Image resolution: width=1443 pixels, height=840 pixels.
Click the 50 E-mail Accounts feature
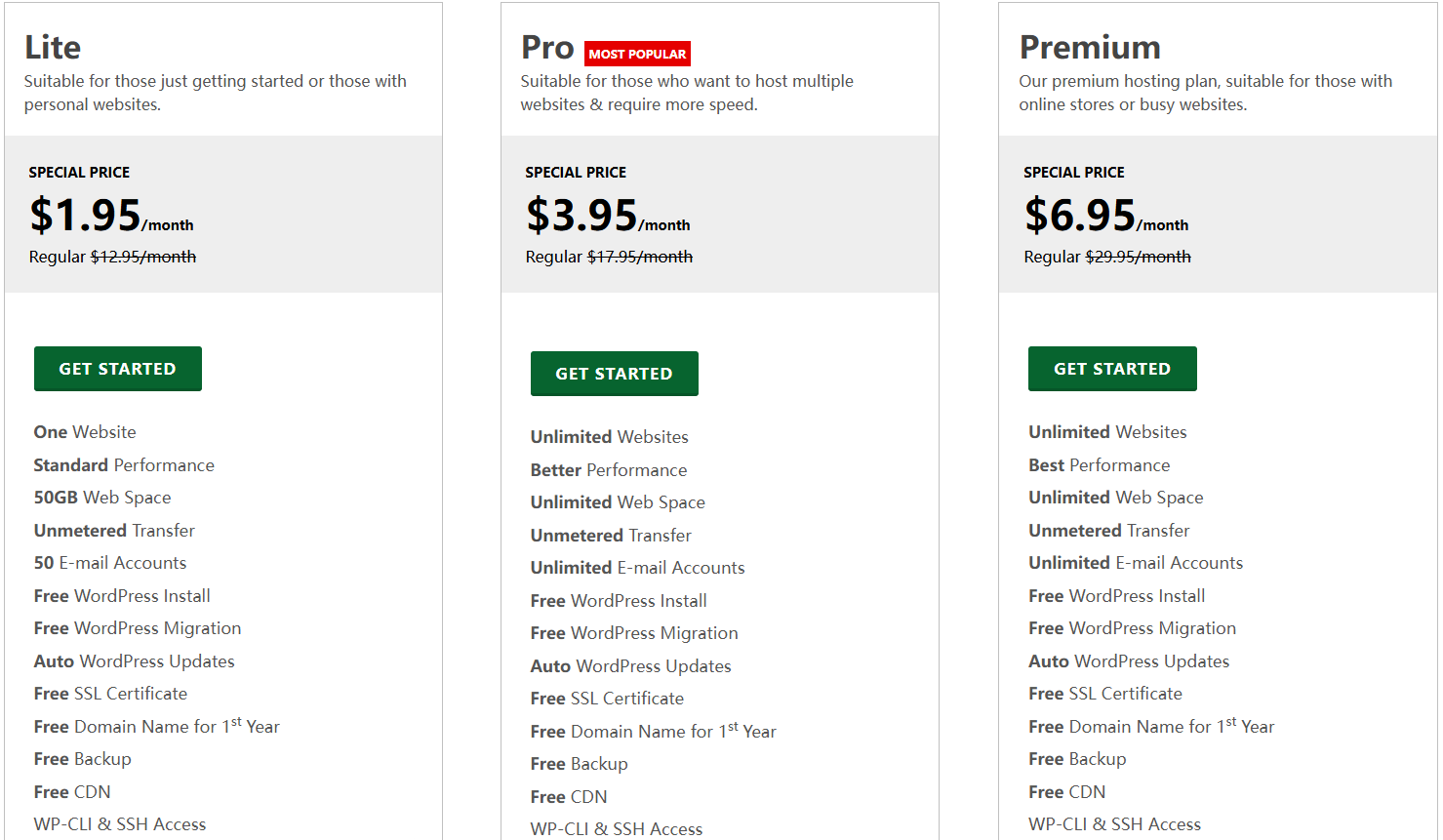pyautogui.click(x=110, y=563)
